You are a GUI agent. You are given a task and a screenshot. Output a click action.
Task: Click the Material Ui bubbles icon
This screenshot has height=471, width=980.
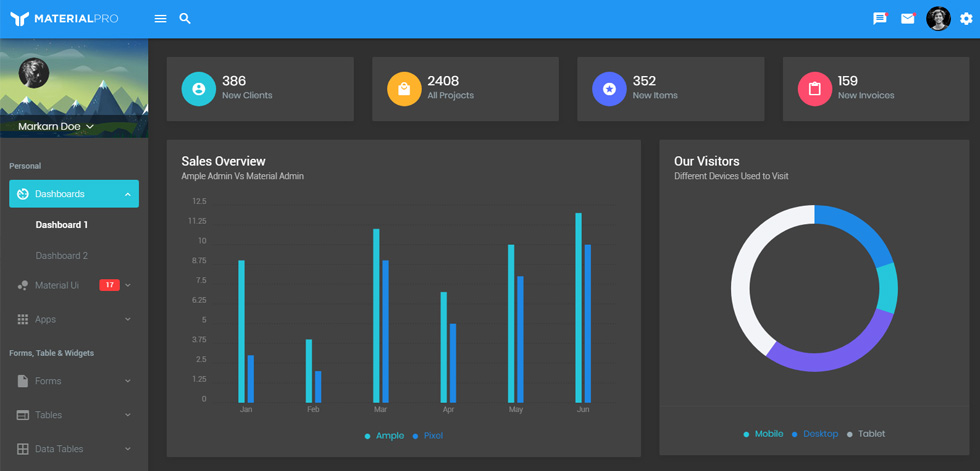click(x=22, y=285)
